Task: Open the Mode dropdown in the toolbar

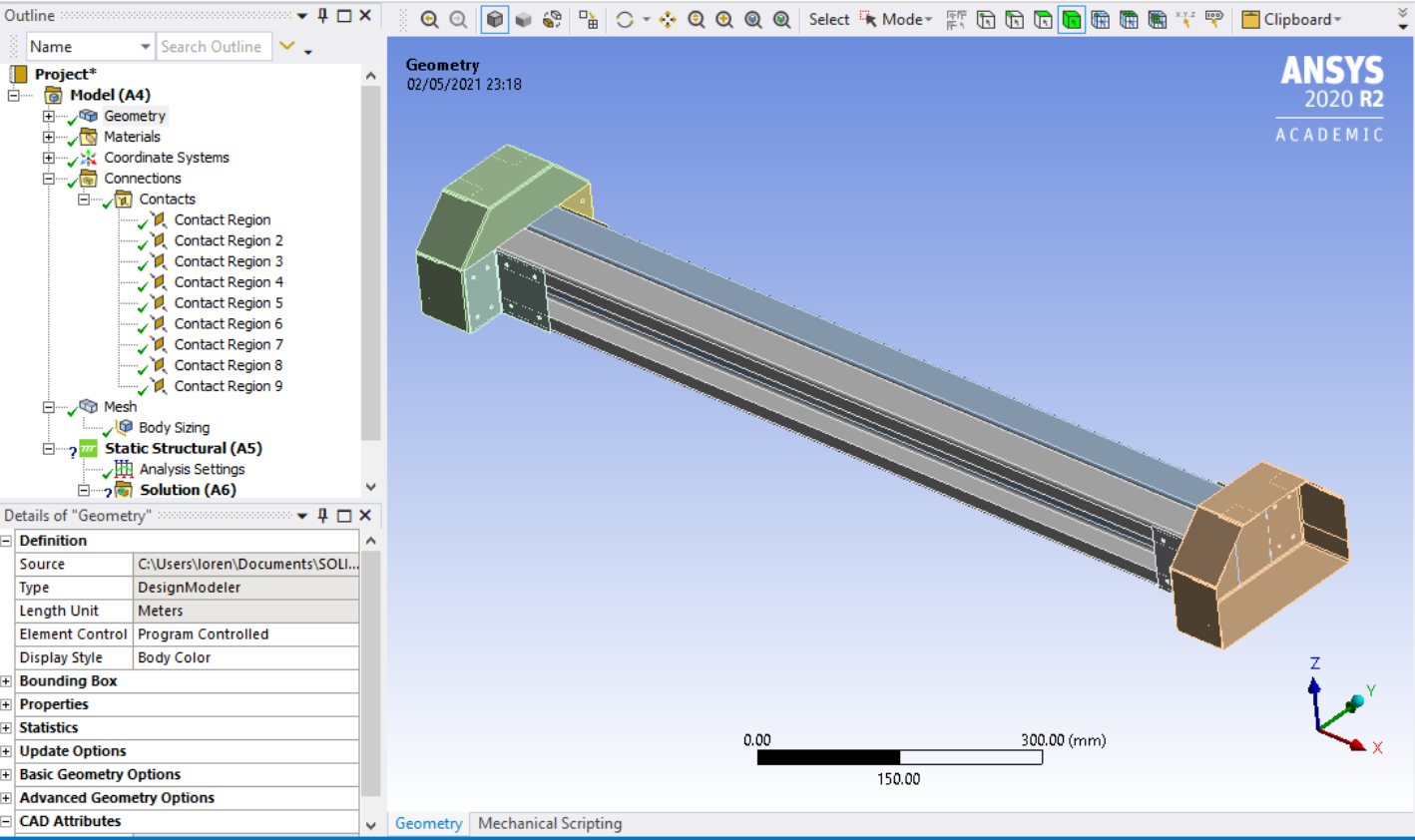Action: 903,19
